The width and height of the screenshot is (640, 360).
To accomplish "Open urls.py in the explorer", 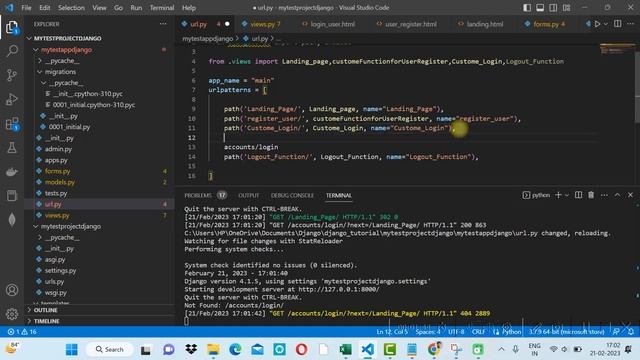I will coord(54,282).
